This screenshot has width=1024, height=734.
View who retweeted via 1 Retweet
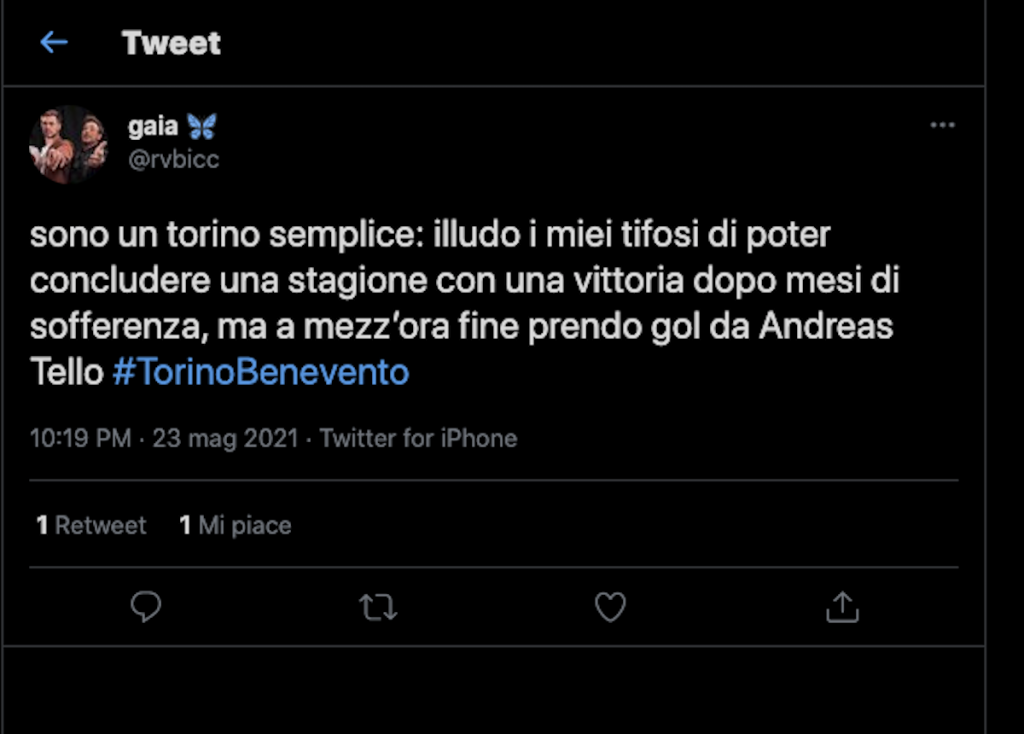(x=91, y=525)
